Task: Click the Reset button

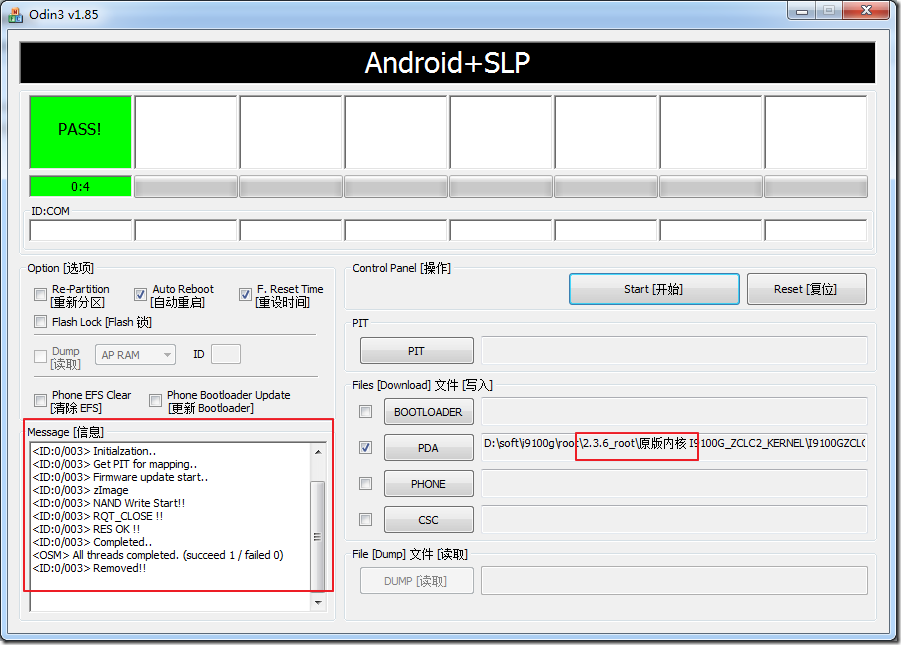Action: (806, 289)
